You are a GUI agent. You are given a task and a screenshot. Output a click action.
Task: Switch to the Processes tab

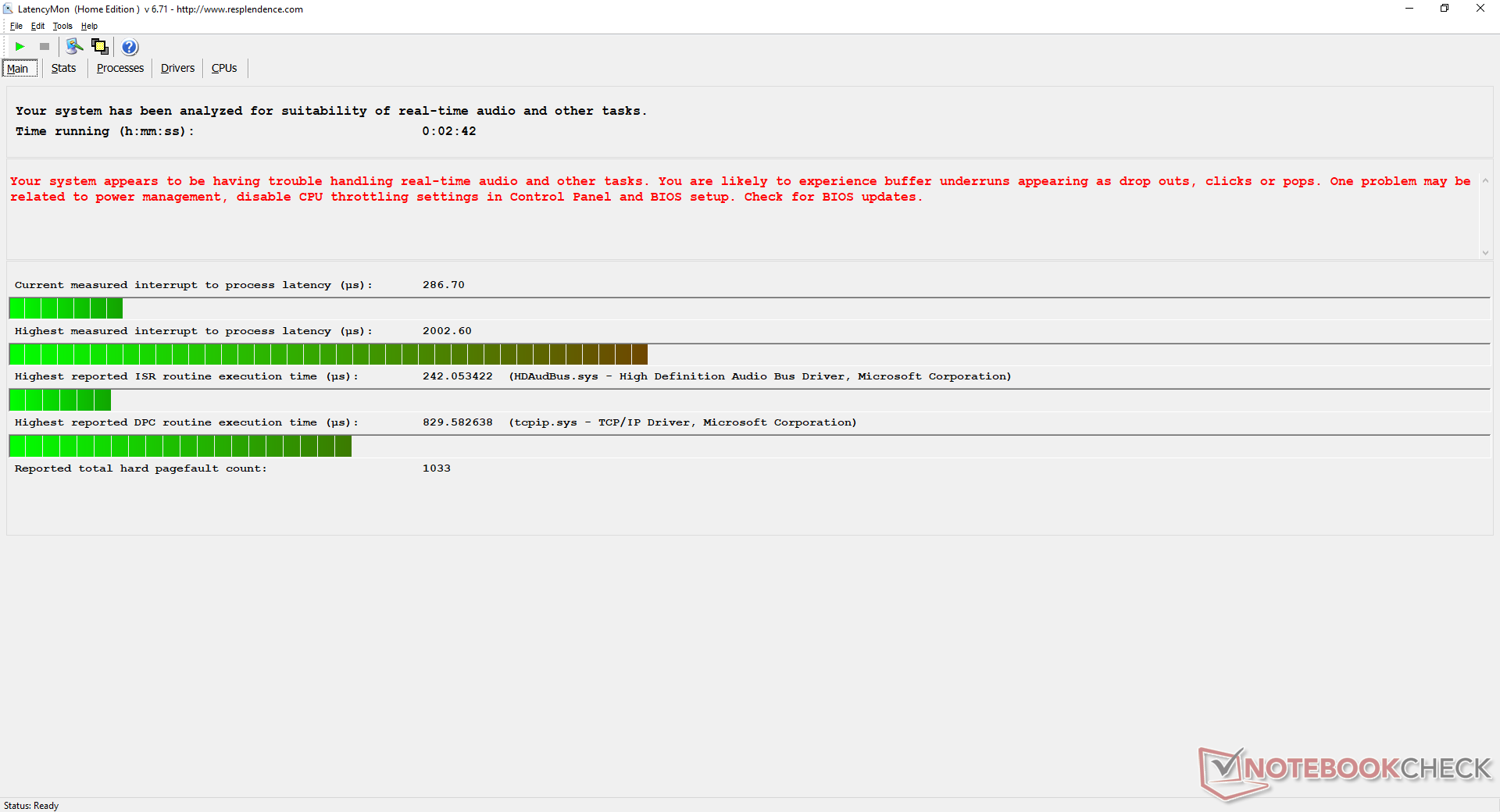(120, 69)
